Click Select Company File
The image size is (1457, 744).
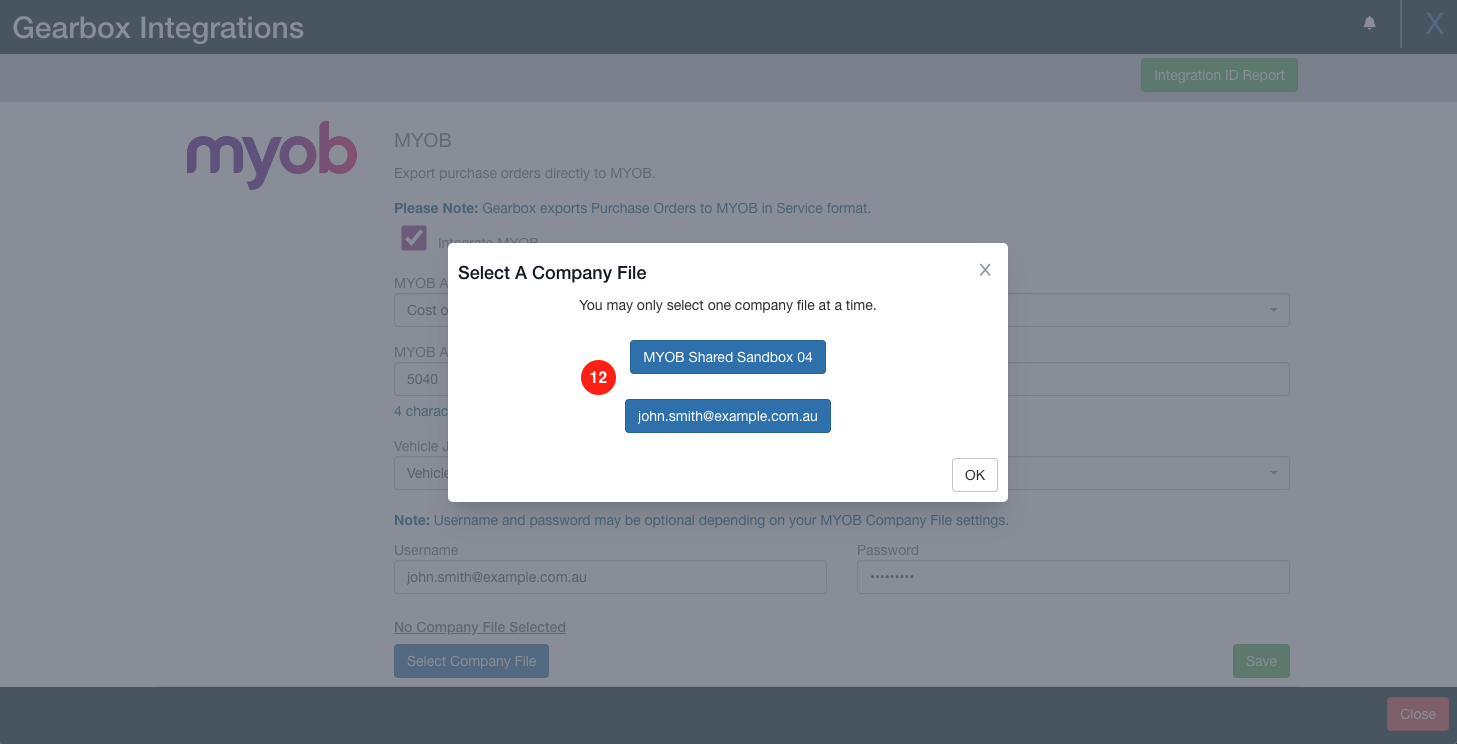pos(471,660)
